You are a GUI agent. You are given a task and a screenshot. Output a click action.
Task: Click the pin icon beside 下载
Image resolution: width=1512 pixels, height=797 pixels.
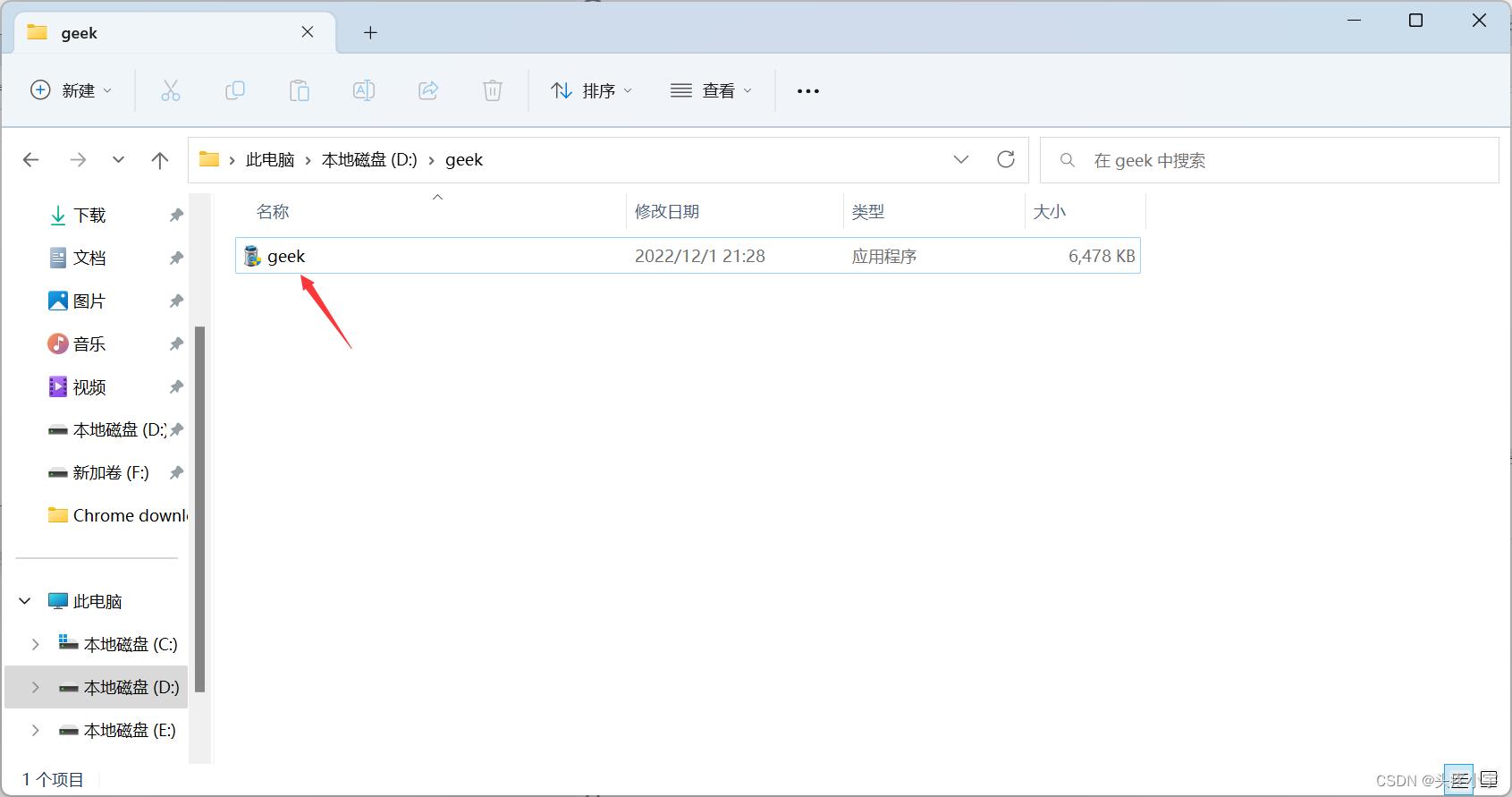click(x=176, y=215)
